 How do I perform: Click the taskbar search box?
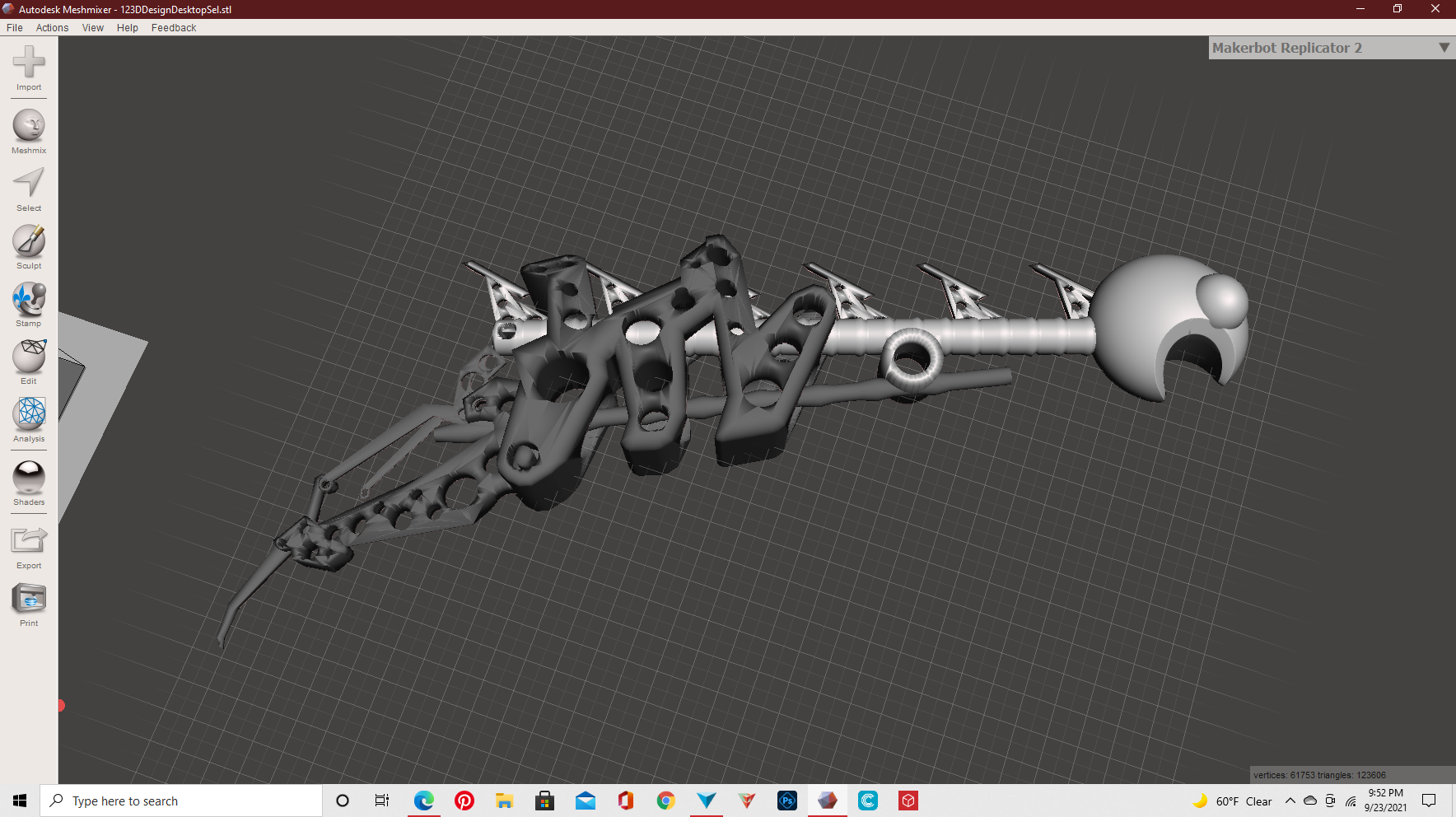click(x=181, y=801)
